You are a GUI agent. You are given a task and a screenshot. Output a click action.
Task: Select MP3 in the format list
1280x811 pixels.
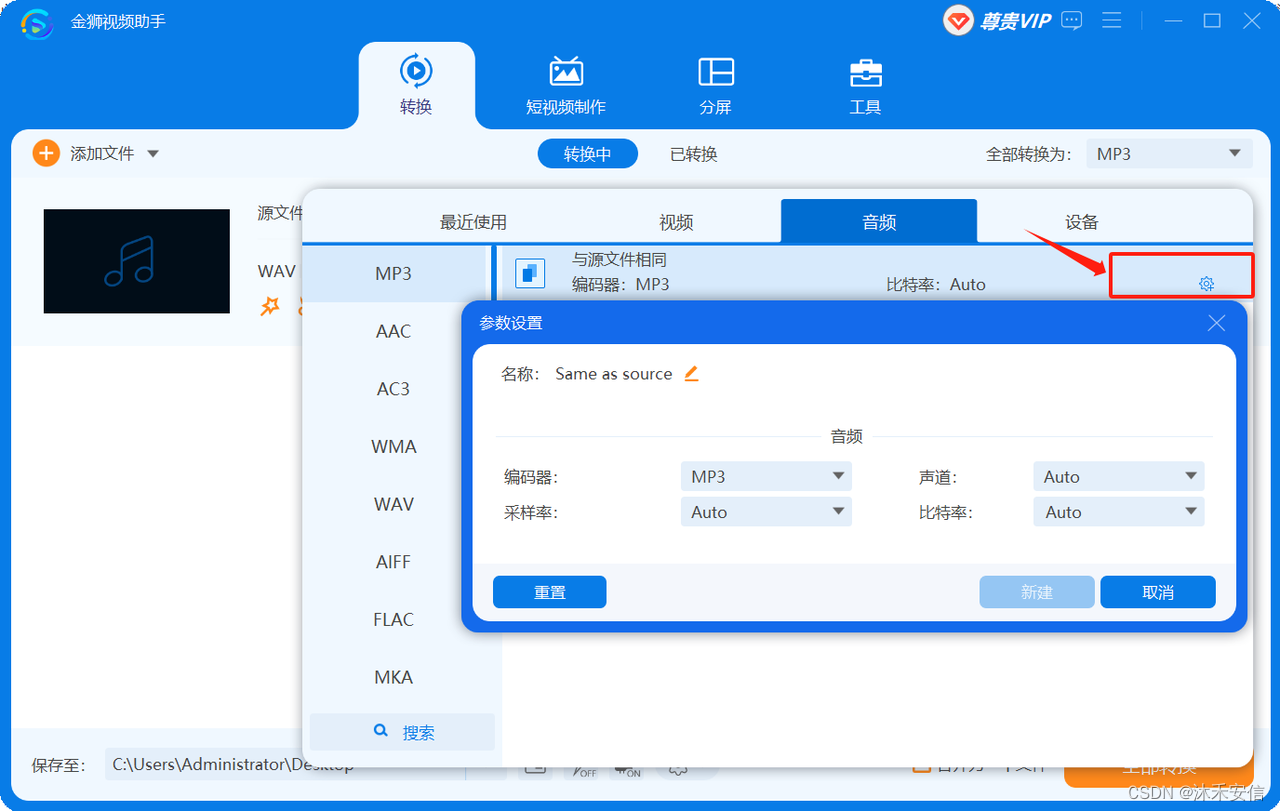tap(394, 273)
